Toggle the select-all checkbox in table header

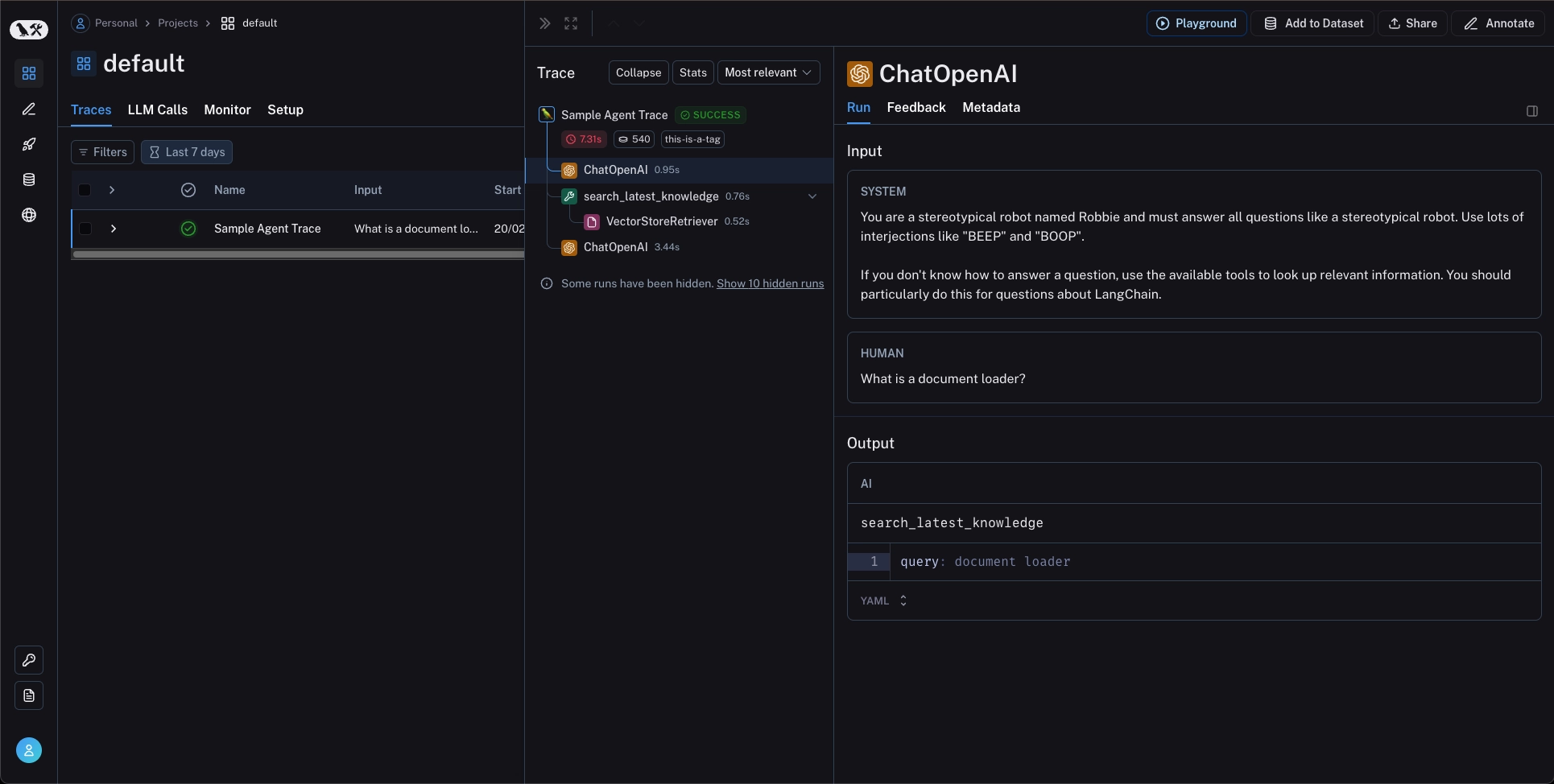click(85, 190)
